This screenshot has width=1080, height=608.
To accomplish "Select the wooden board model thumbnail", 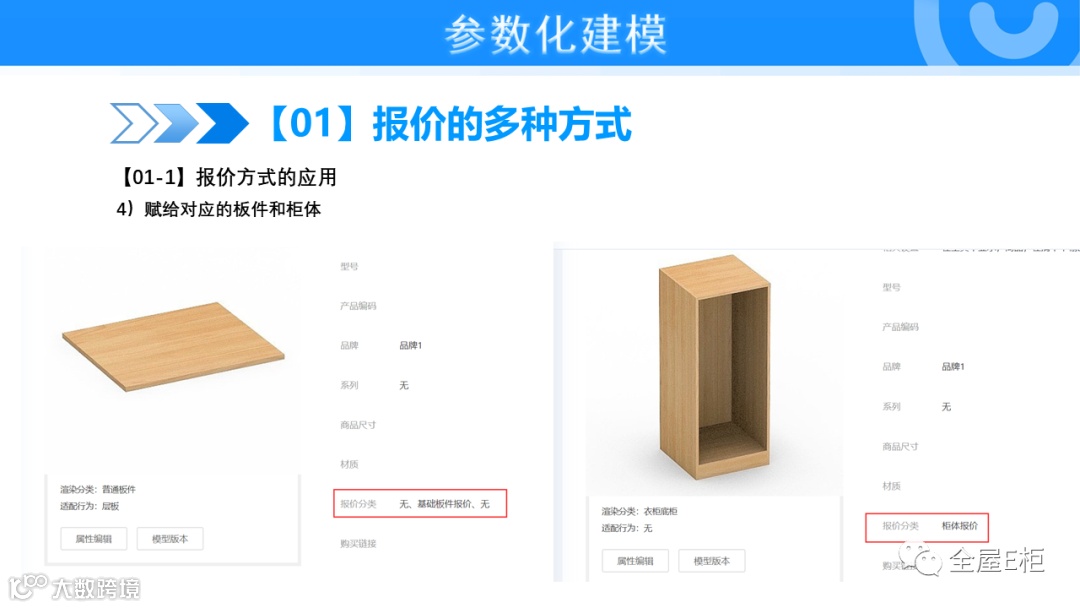I will tap(173, 346).
